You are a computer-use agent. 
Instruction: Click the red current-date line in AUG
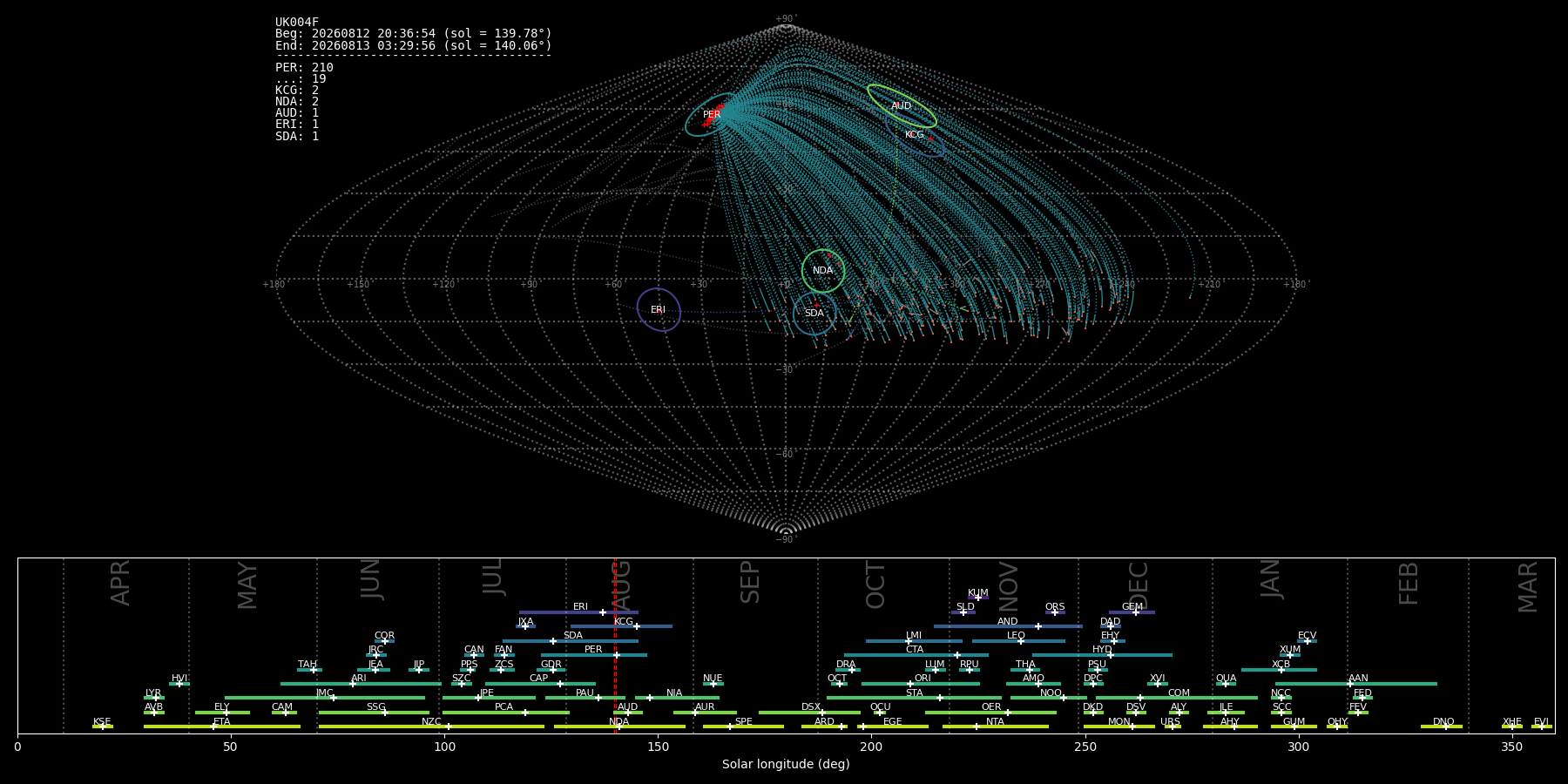tap(615, 645)
